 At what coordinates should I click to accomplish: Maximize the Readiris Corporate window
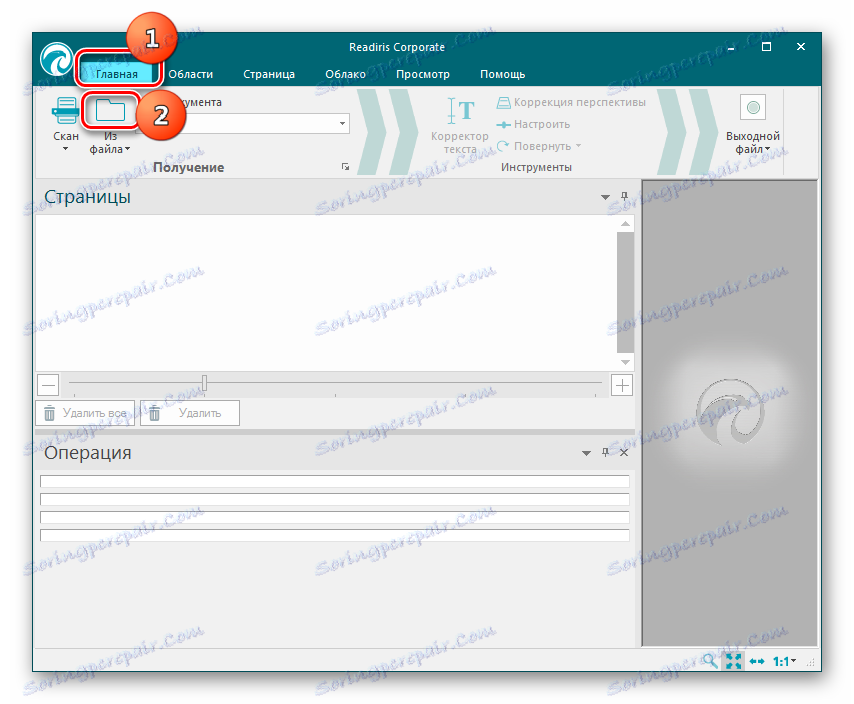tap(766, 47)
